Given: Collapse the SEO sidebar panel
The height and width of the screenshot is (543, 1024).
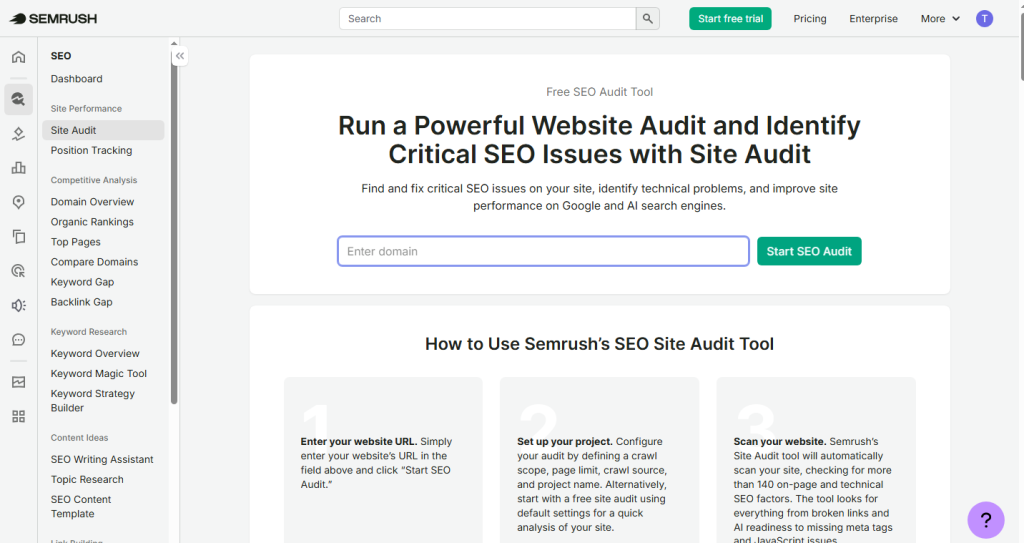Looking at the screenshot, I should pyautogui.click(x=180, y=56).
